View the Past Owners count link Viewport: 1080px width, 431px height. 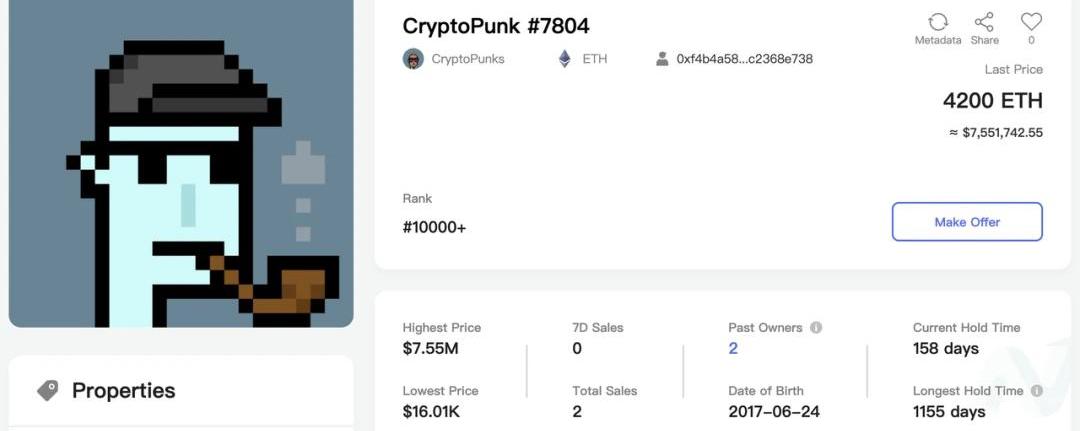733,348
